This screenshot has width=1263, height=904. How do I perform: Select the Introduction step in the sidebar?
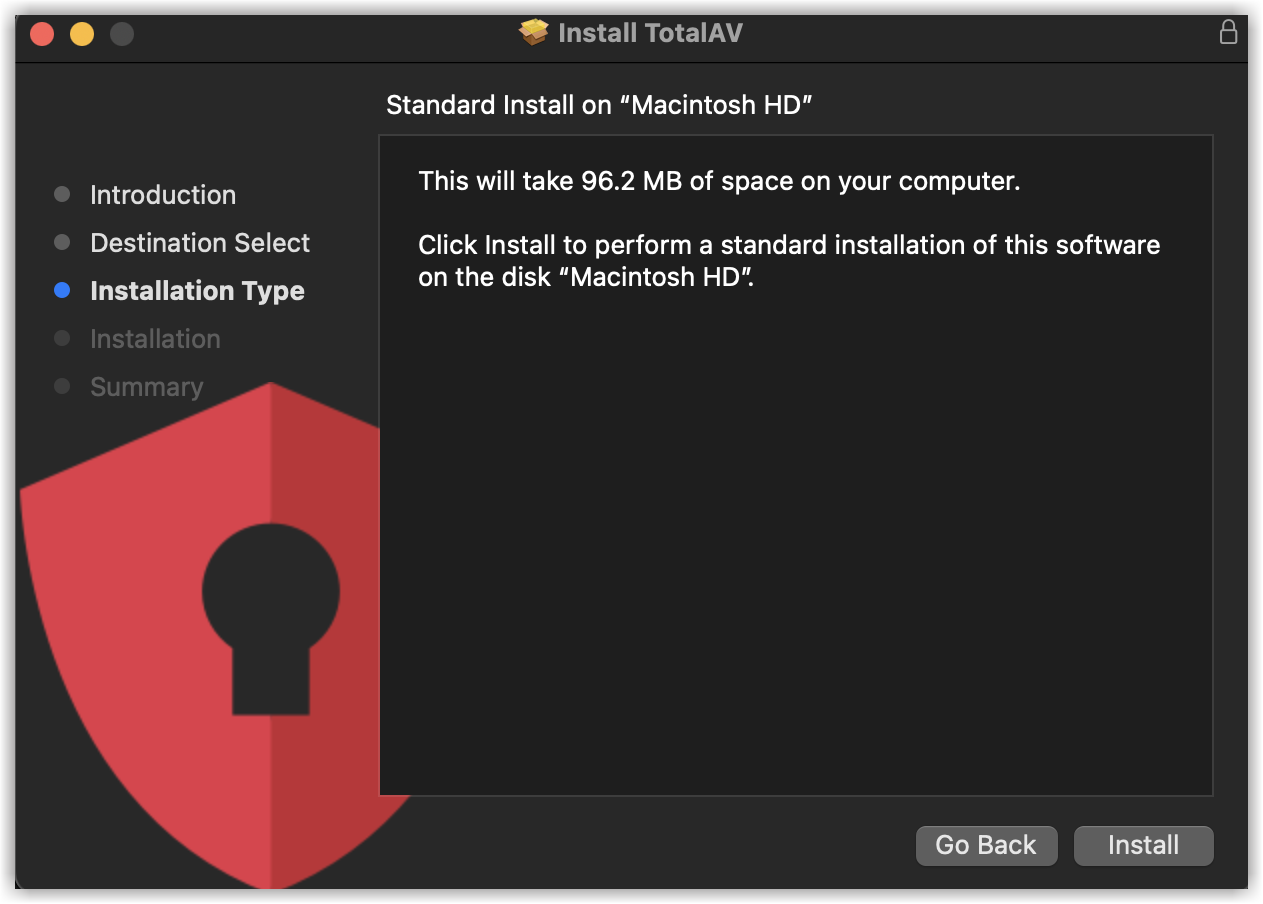(x=163, y=195)
